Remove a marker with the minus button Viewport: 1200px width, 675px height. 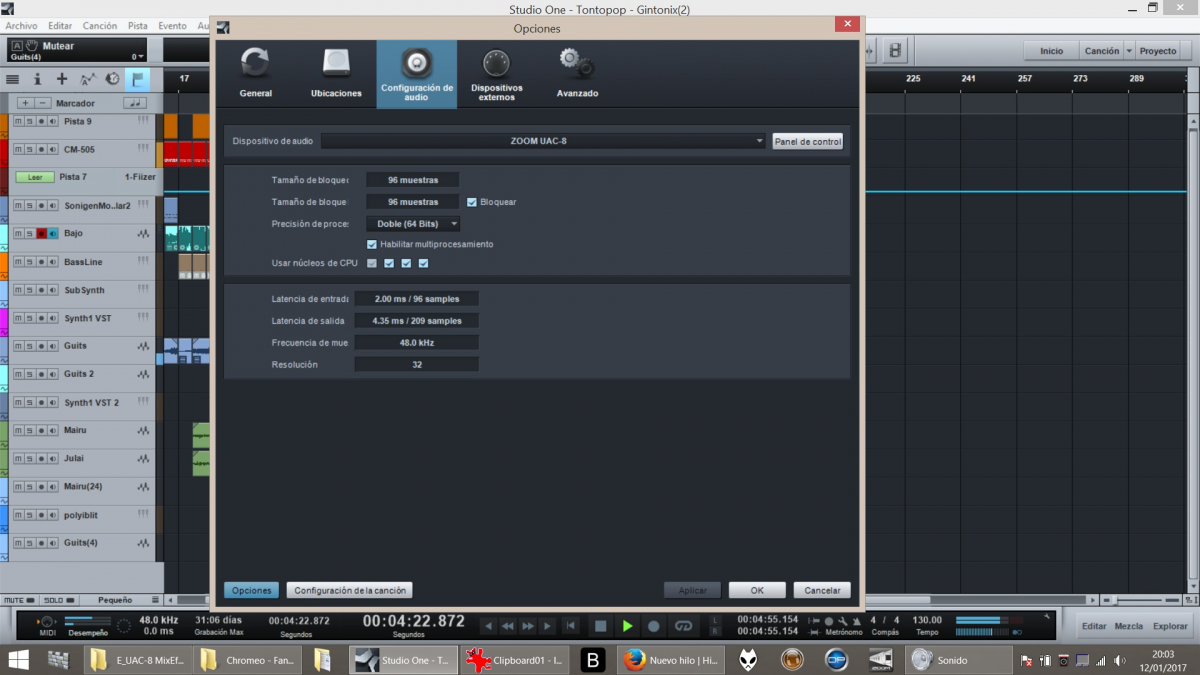(x=43, y=103)
